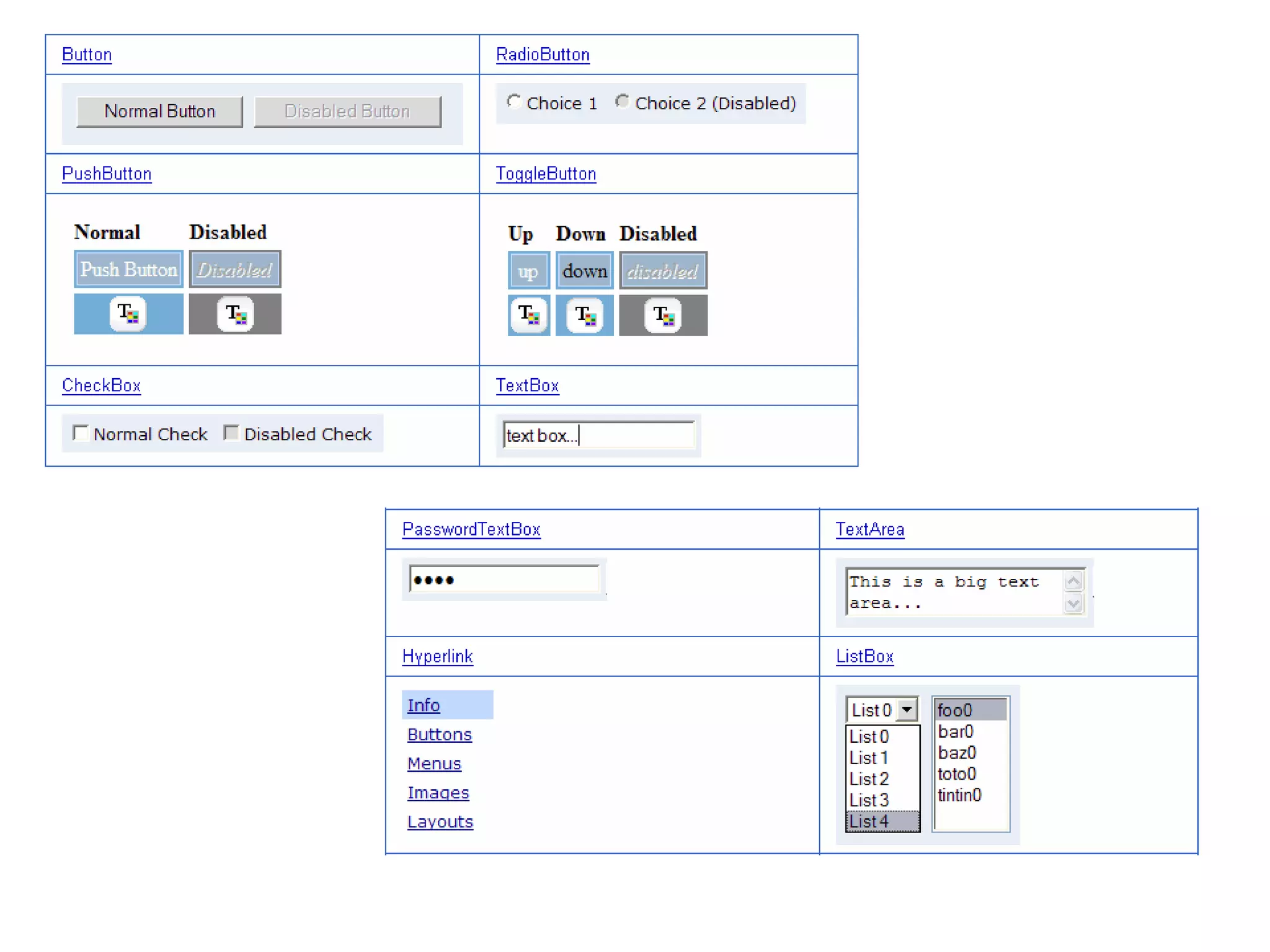Screen dimensions: 1270x952
Task: Click the Normal Button
Action: pyautogui.click(x=159, y=112)
